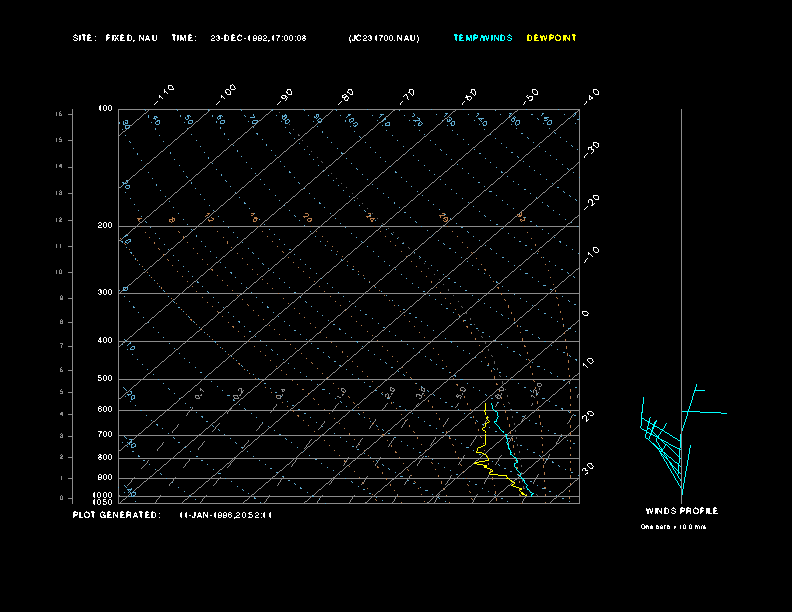
Task: Click the cyan temperature trace near 700 hPa
Action: coord(505,434)
